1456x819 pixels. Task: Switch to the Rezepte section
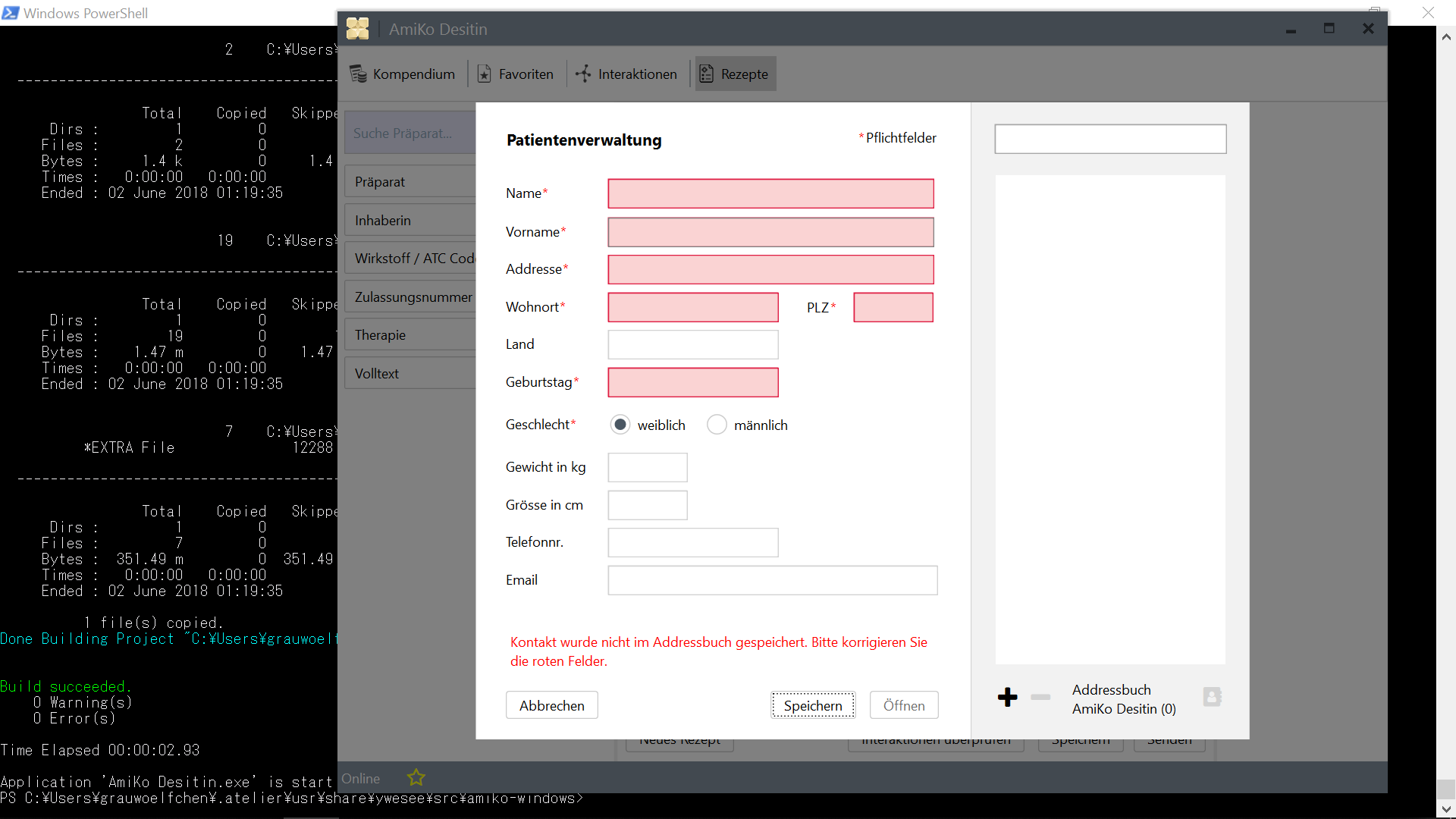[x=734, y=74]
